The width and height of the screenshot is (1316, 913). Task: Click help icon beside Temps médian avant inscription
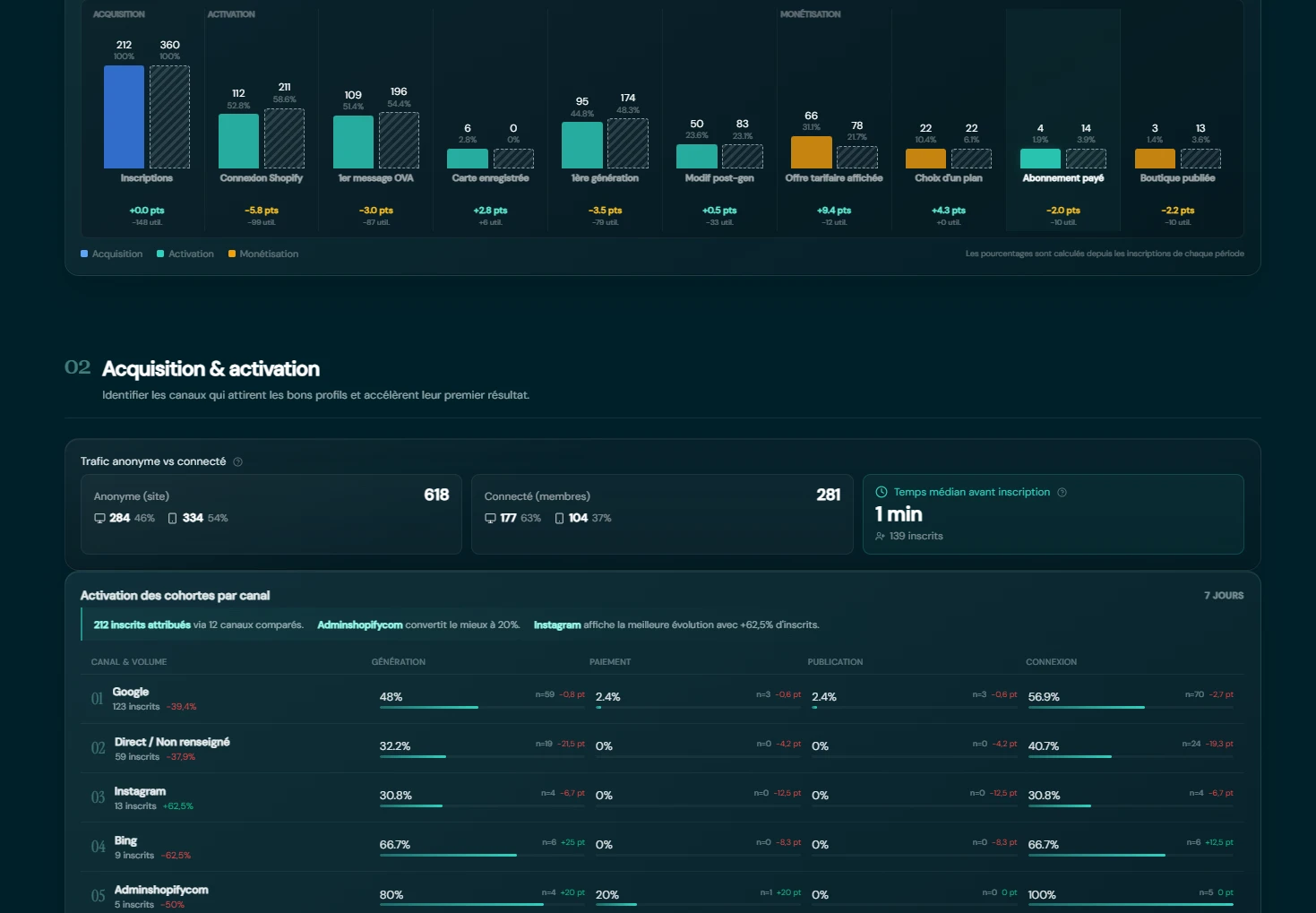1062,493
